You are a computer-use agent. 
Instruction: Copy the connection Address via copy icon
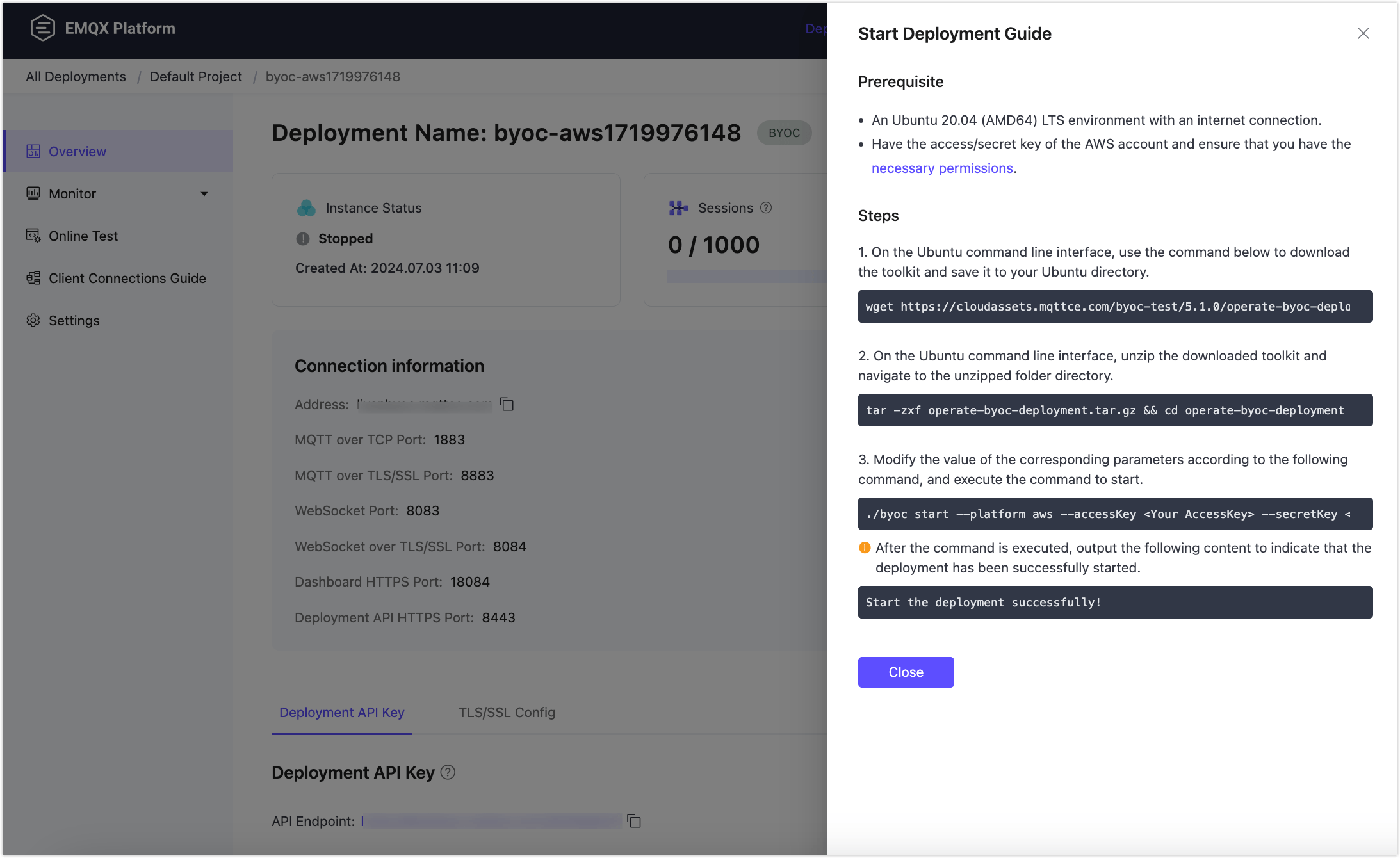click(x=507, y=404)
